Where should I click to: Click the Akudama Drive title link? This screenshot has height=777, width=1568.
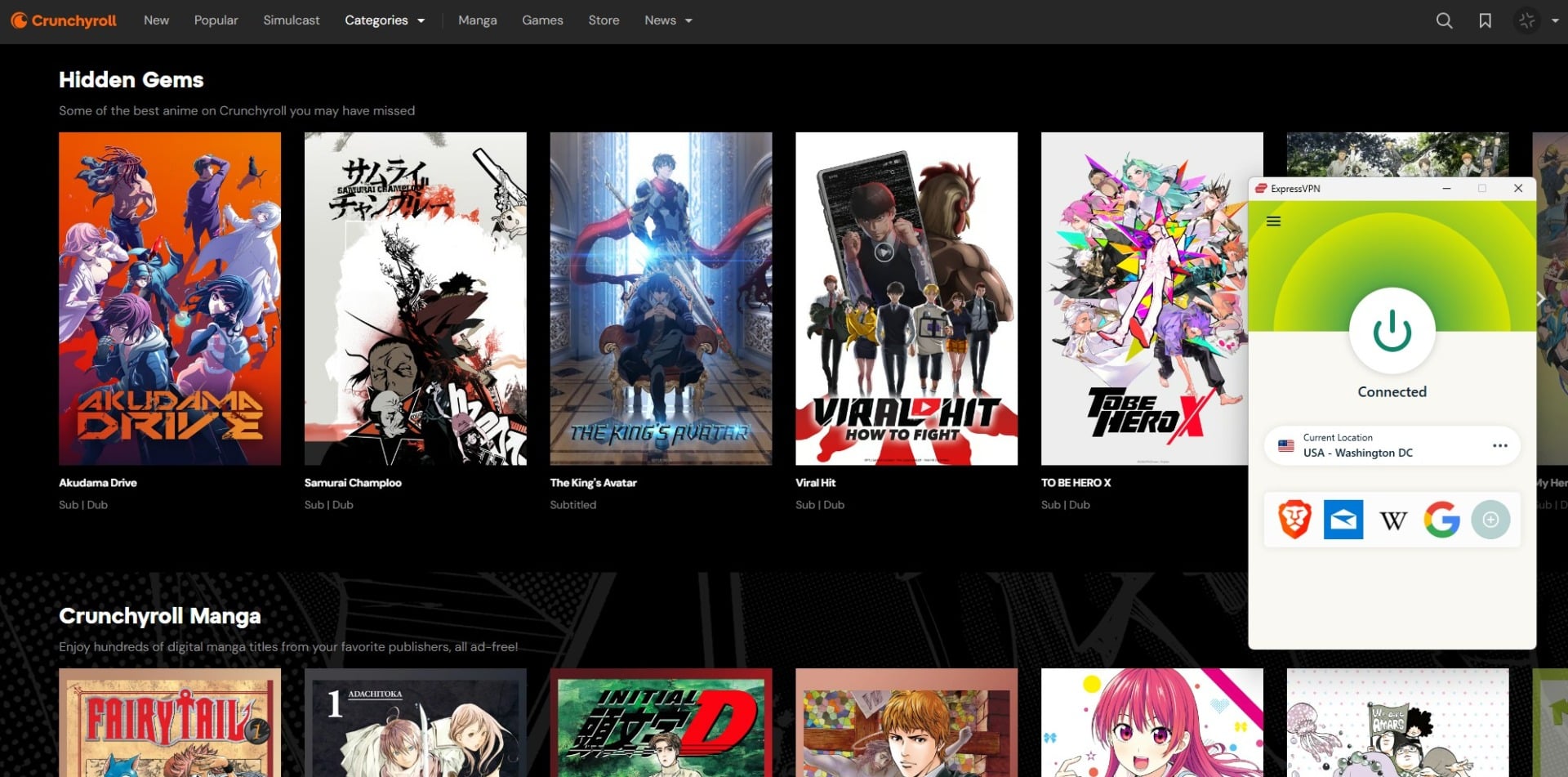click(x=98, y=483)
